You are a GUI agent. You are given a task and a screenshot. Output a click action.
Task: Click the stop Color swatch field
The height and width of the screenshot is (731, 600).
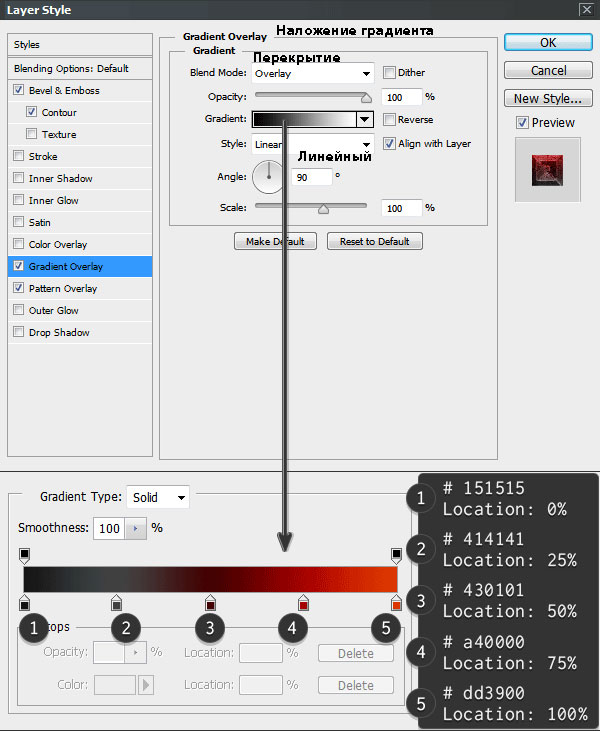coord(115,685)
